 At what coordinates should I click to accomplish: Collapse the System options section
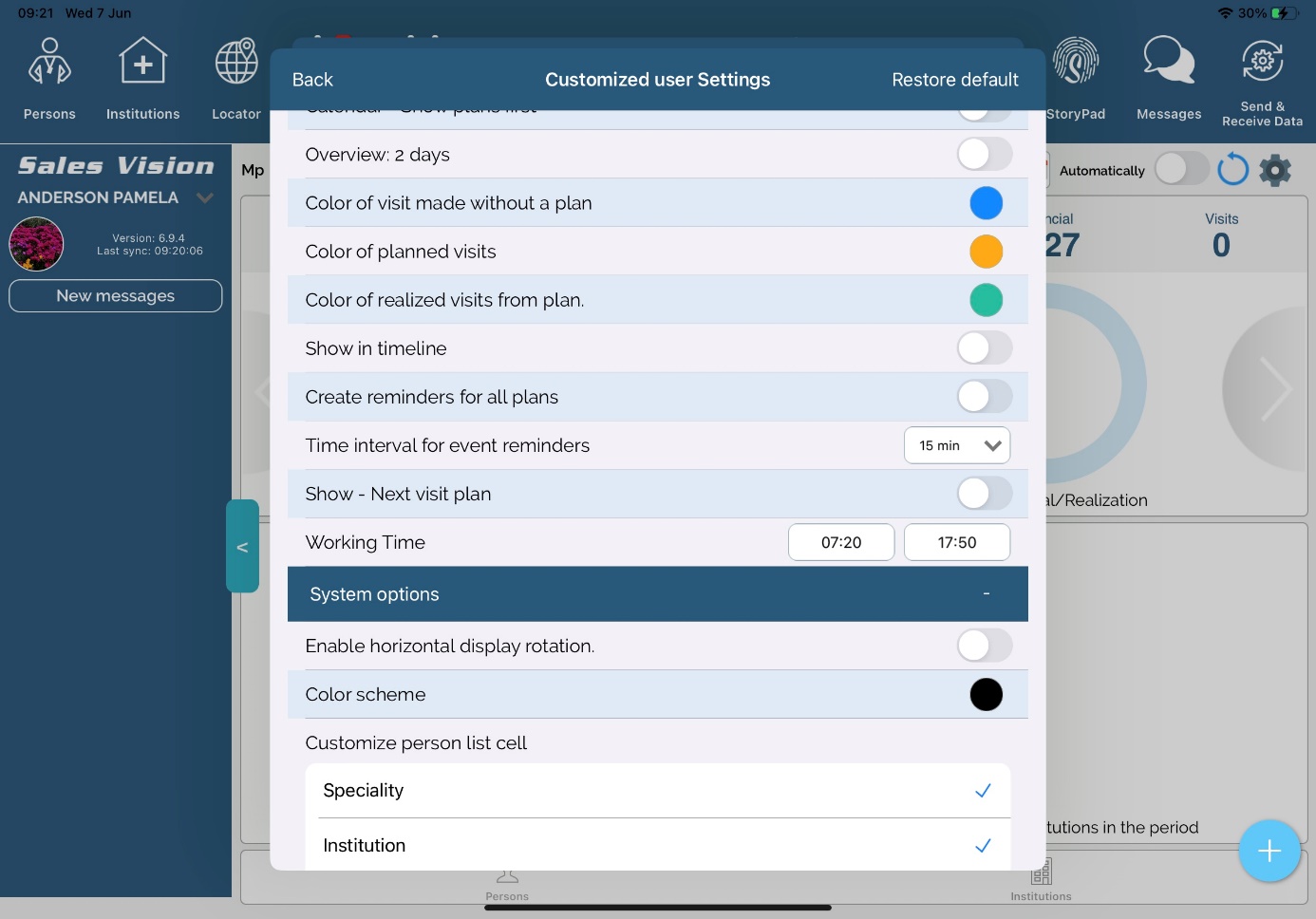[986, 594]
